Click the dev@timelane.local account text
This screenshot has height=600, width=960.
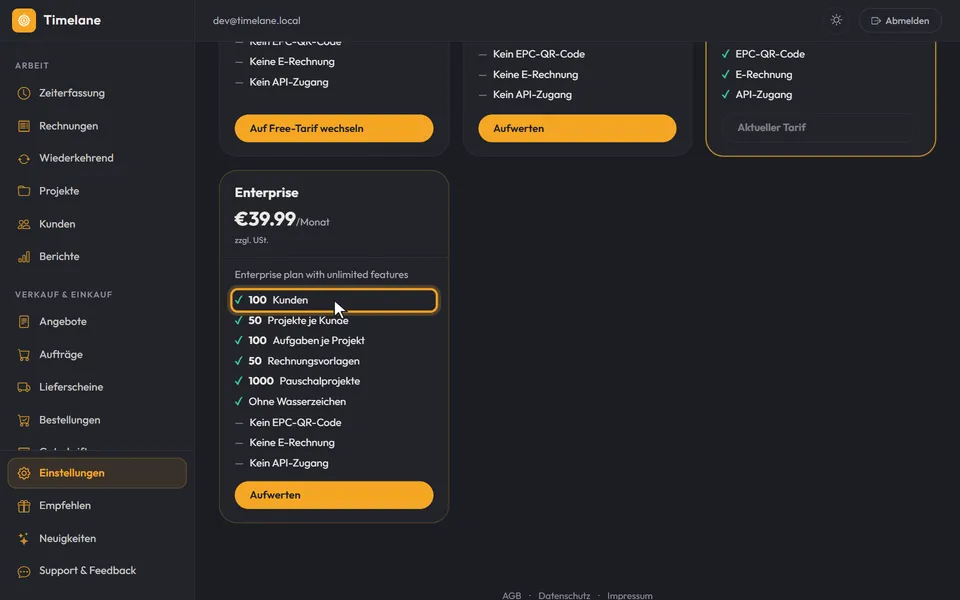point(257,20)
